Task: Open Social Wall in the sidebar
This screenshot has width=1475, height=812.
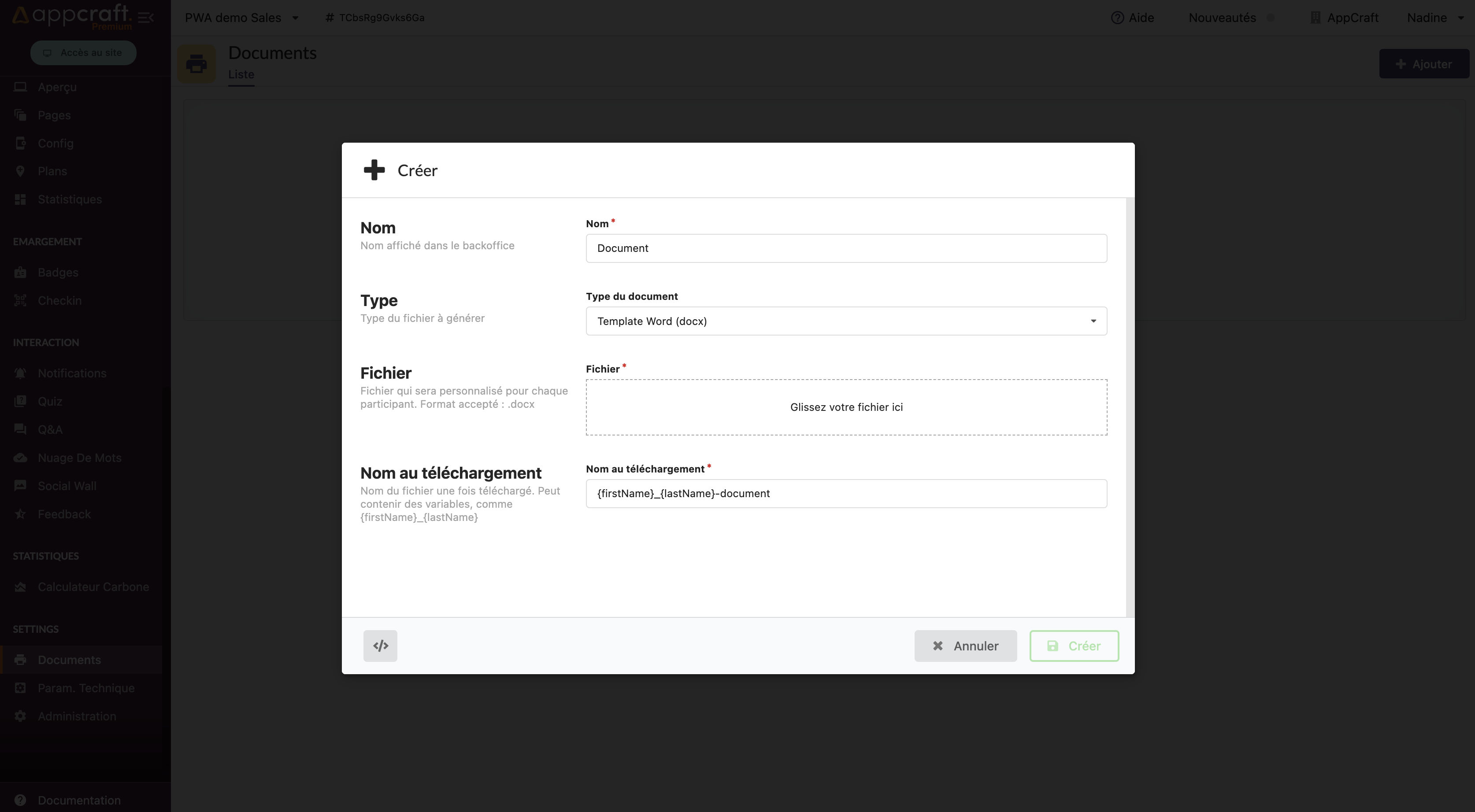Action: pos(67,486)
